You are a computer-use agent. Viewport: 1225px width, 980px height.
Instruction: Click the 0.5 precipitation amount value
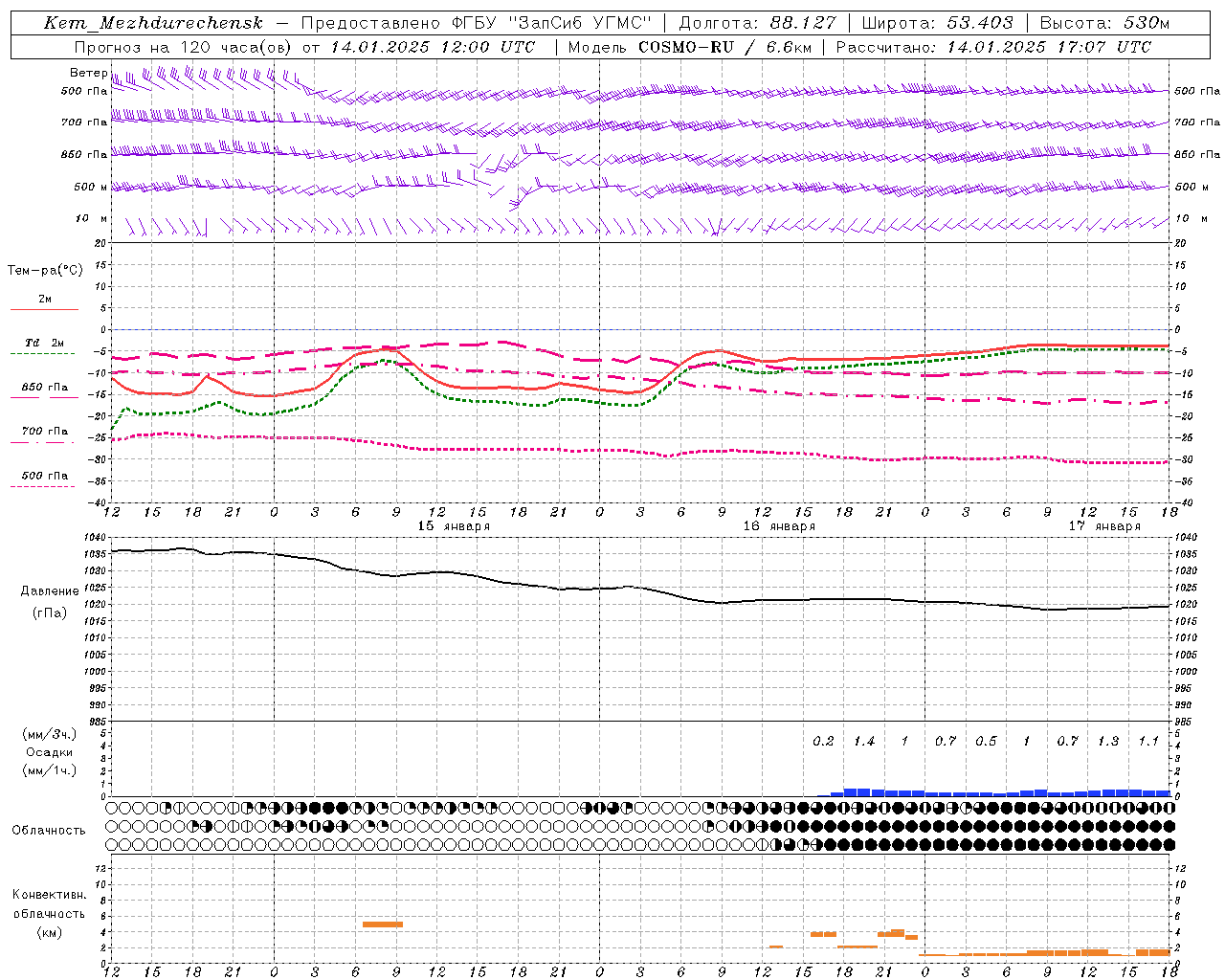point(986,741)
